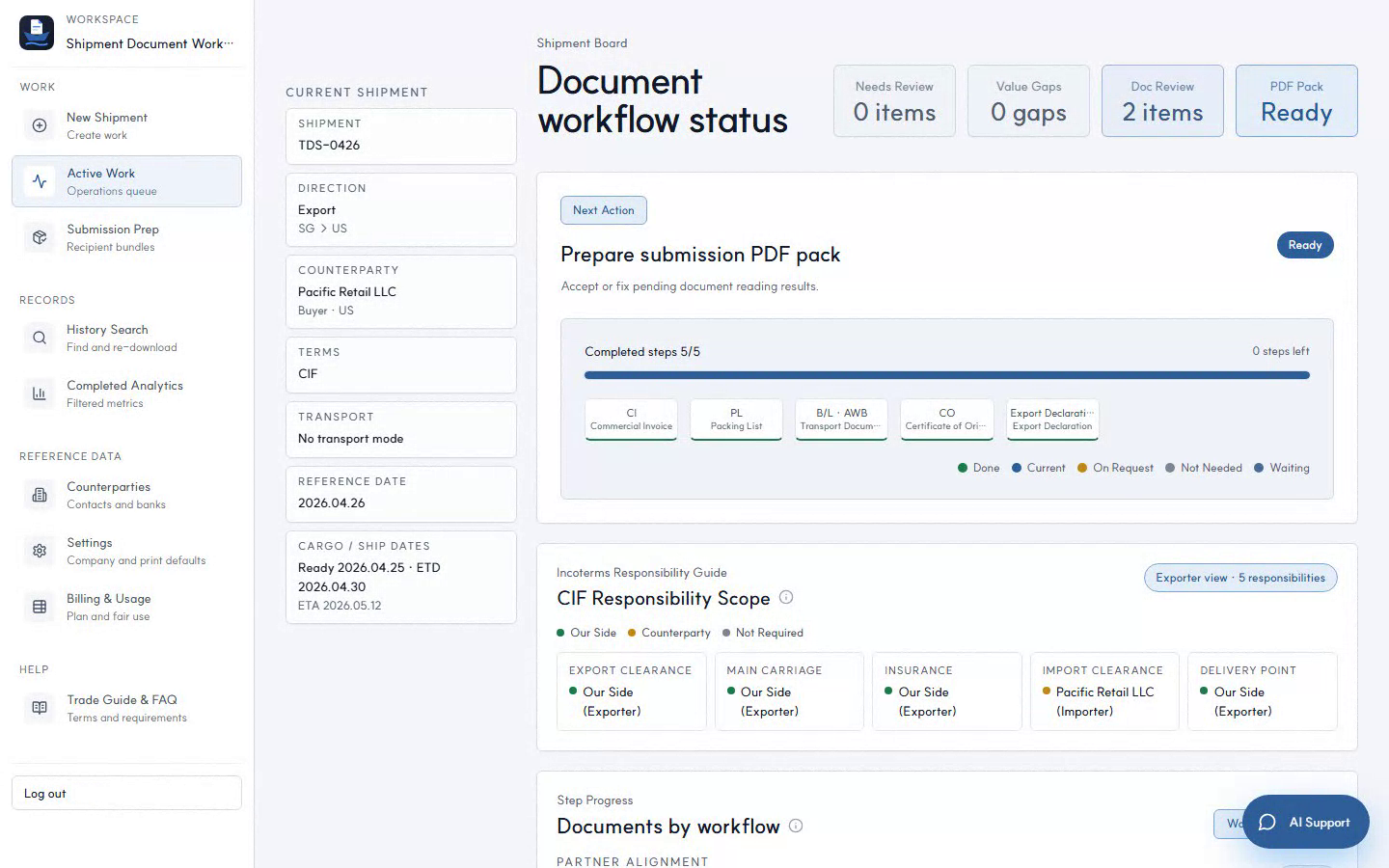Open Completed Analytics page
This screenshot has height=868, width=1389.
point(126,393)
